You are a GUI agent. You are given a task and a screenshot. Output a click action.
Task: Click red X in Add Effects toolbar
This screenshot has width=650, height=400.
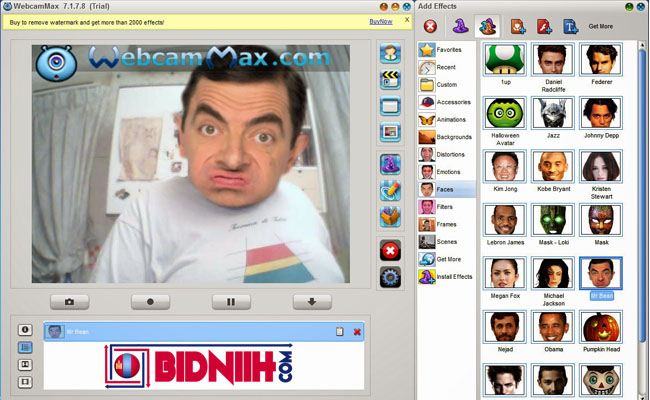coord(430,27)
